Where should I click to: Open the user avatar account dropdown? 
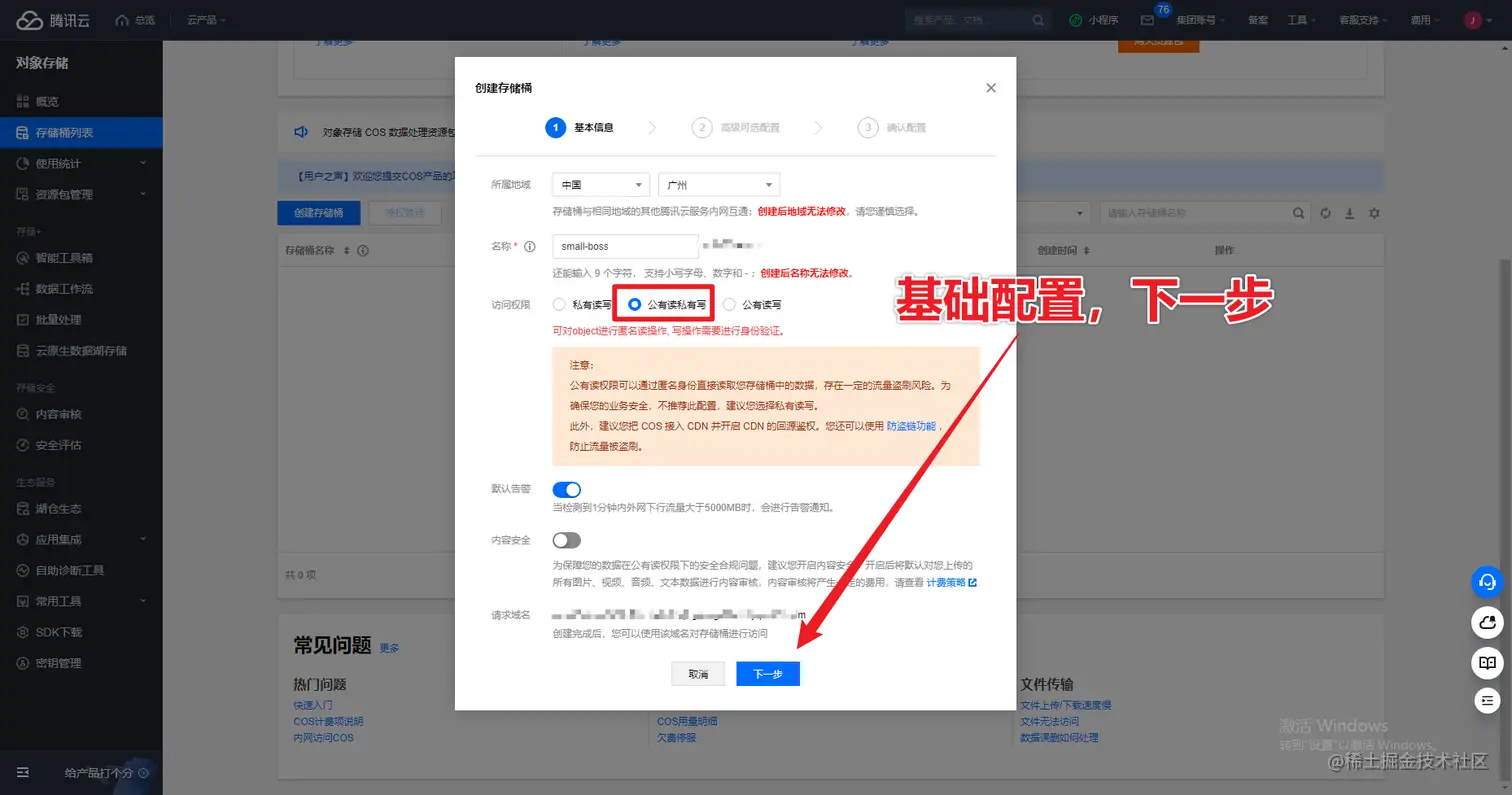[x=1478, y=20]
